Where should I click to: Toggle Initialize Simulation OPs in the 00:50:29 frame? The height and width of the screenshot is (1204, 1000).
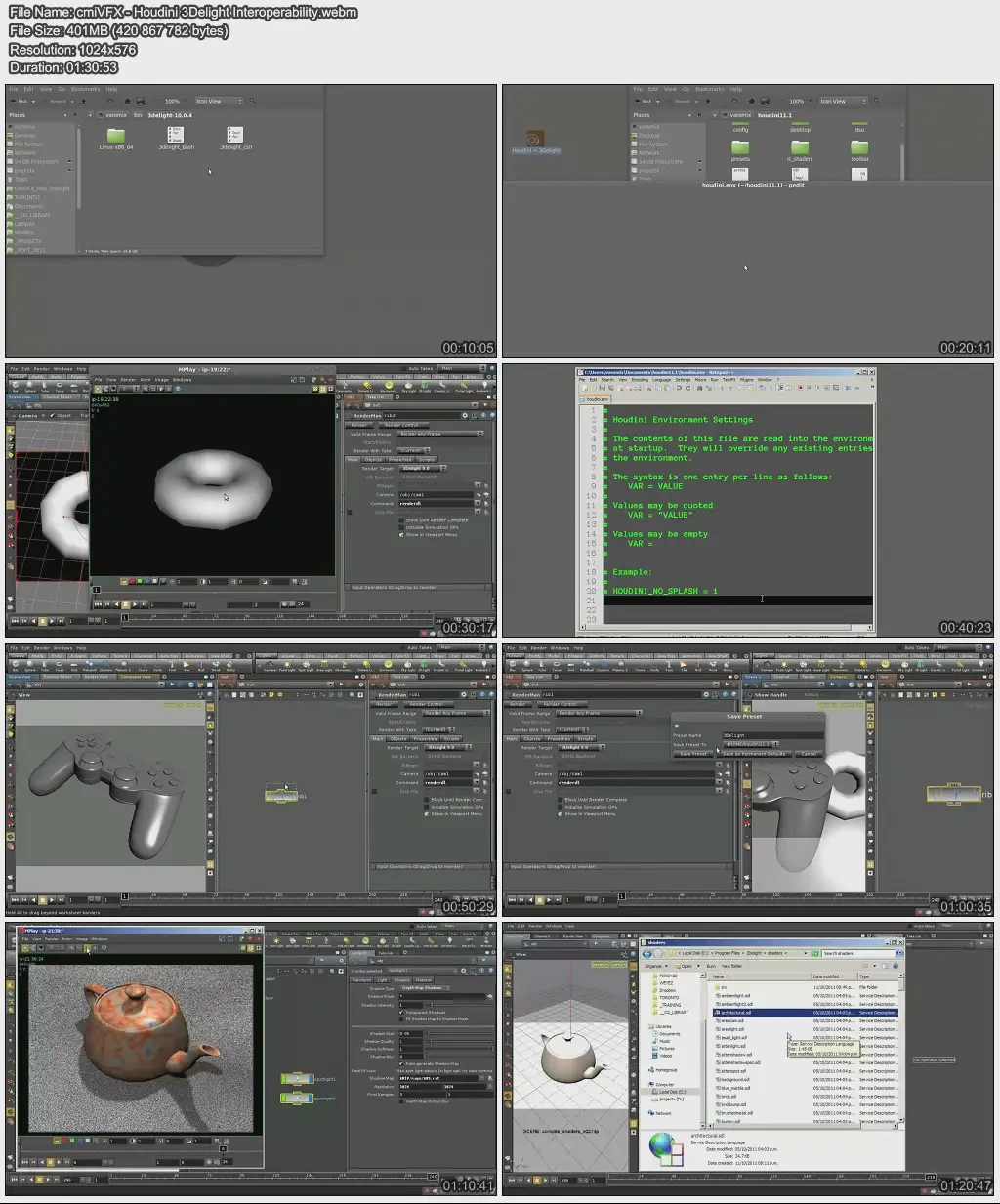coord(428,807)
